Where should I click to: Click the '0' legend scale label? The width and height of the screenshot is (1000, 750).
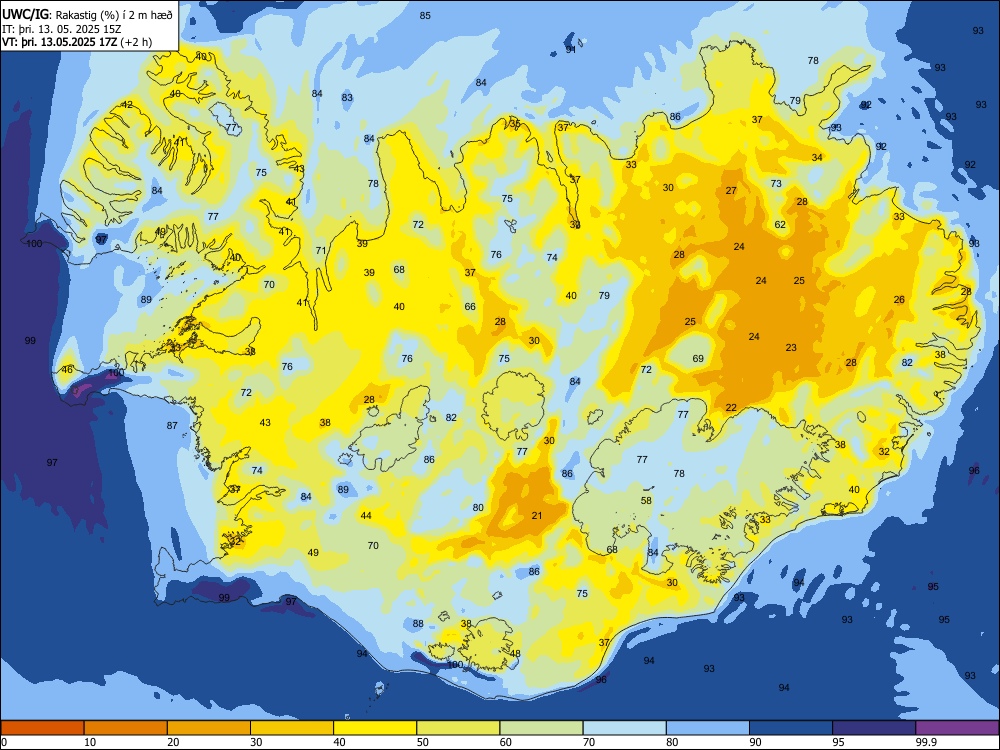point(4,742)
